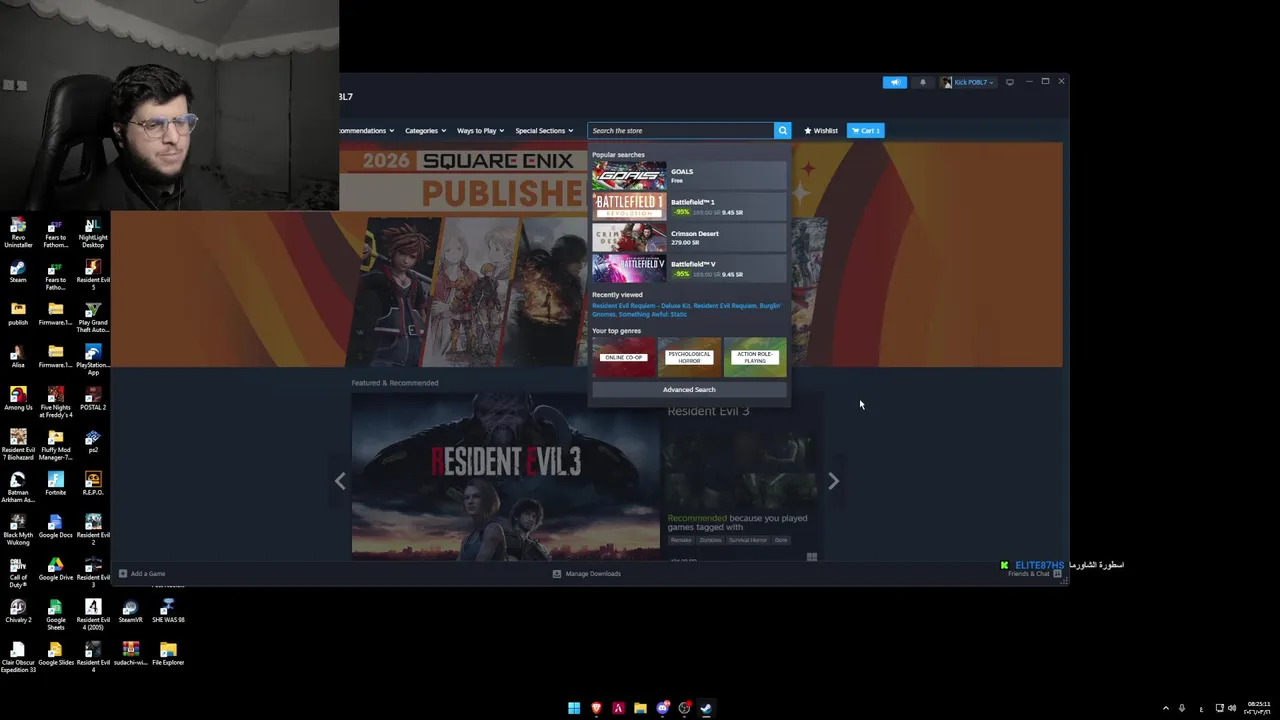The width and height of the screenshot is (1280, 720).
Task: Select the Google Drive desktop shortcut
Action: tap(56, 569)
